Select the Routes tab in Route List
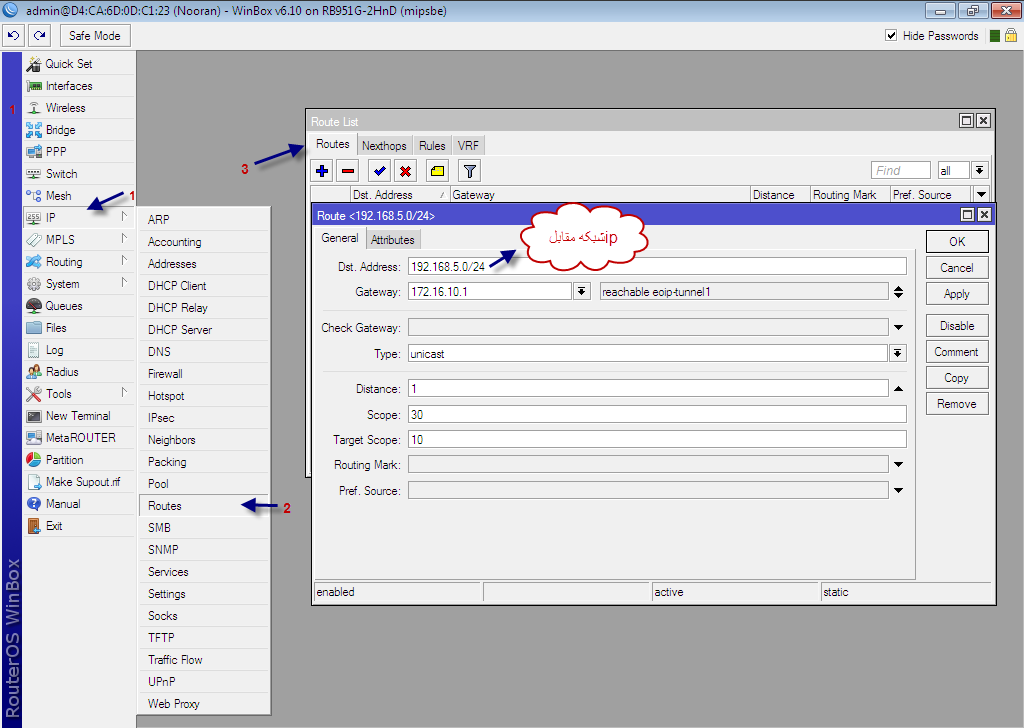 332,144
